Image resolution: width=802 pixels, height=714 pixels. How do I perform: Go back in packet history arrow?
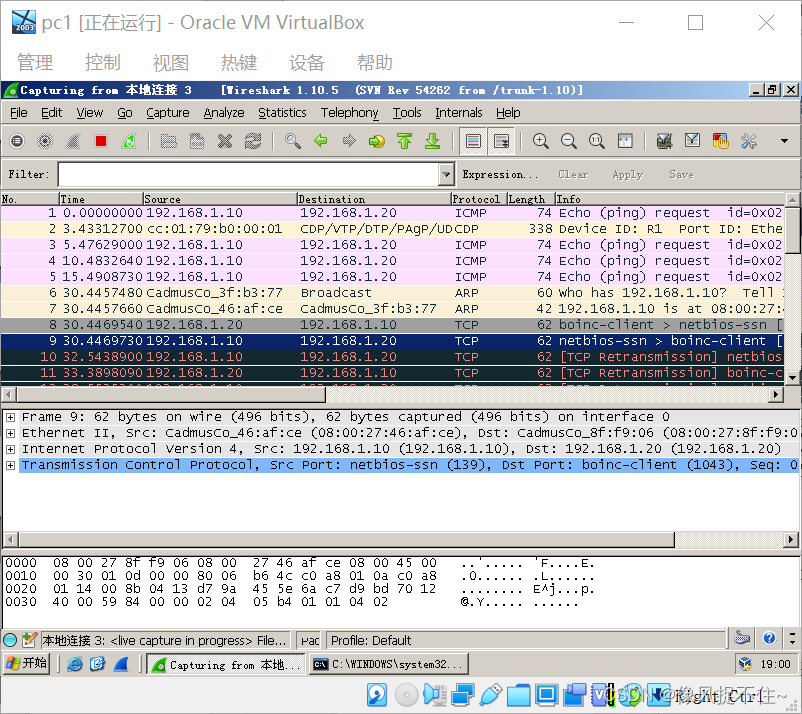[321, 141]
